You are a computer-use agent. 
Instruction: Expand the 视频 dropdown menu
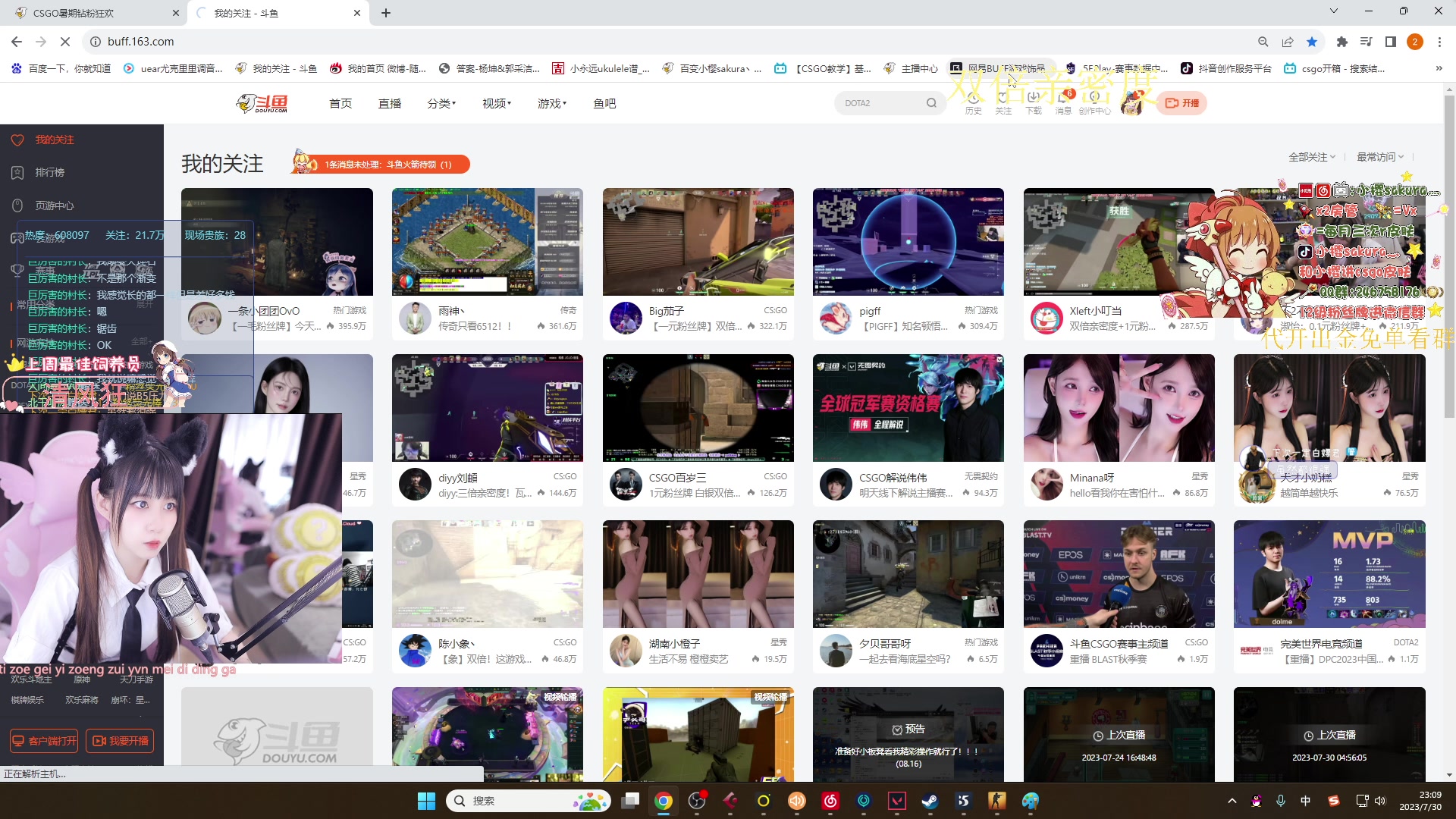(x=497, y=103)
